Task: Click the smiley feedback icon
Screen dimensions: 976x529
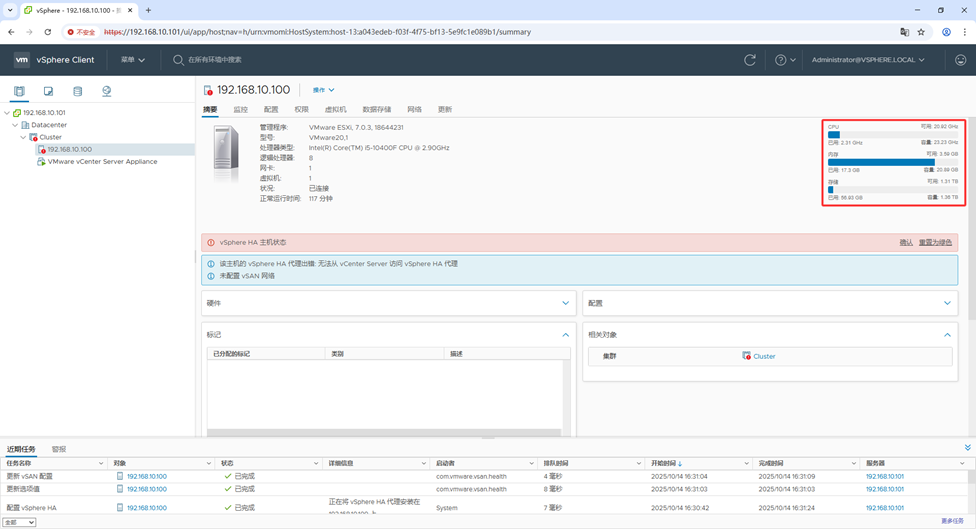Action: click(960, 60)
